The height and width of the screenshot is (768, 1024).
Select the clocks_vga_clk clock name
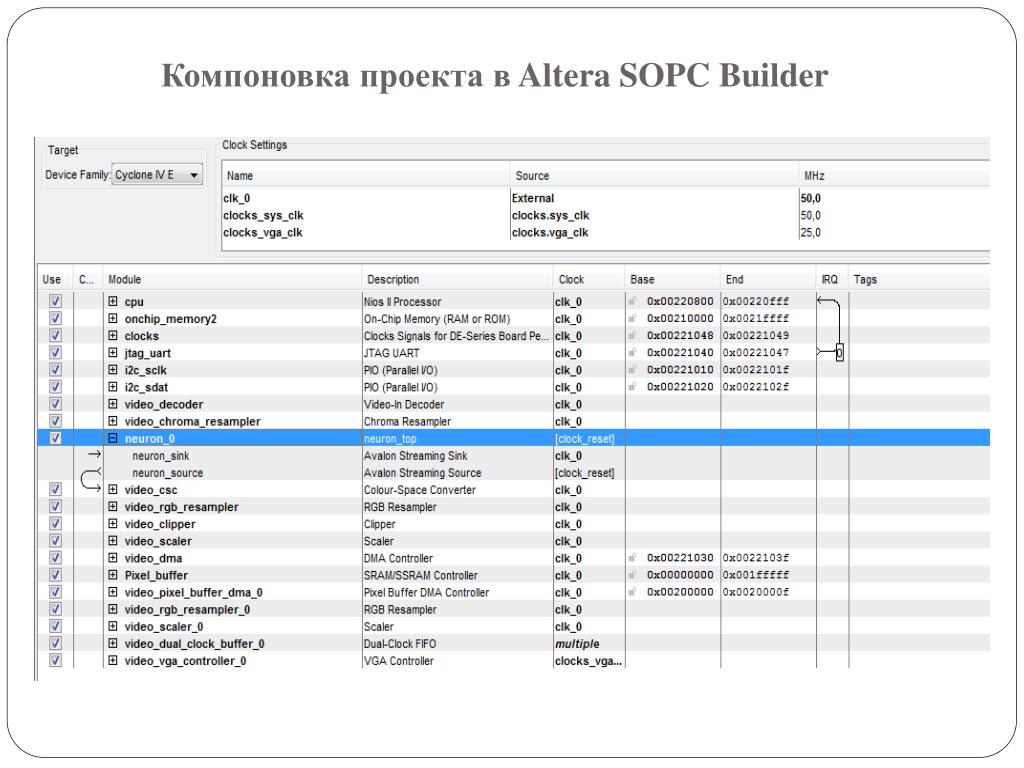(x=263, y=232)
